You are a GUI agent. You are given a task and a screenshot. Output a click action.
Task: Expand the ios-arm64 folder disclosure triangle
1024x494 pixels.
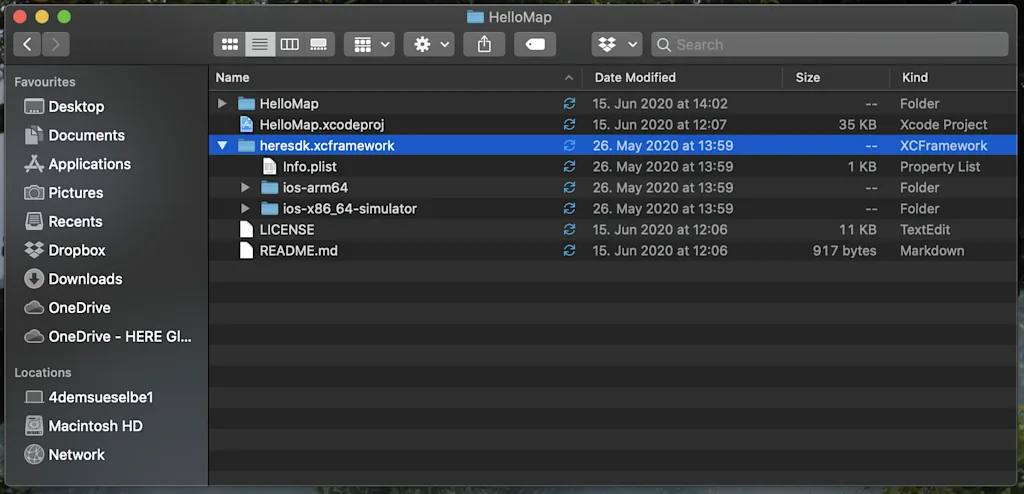[246, 188]
